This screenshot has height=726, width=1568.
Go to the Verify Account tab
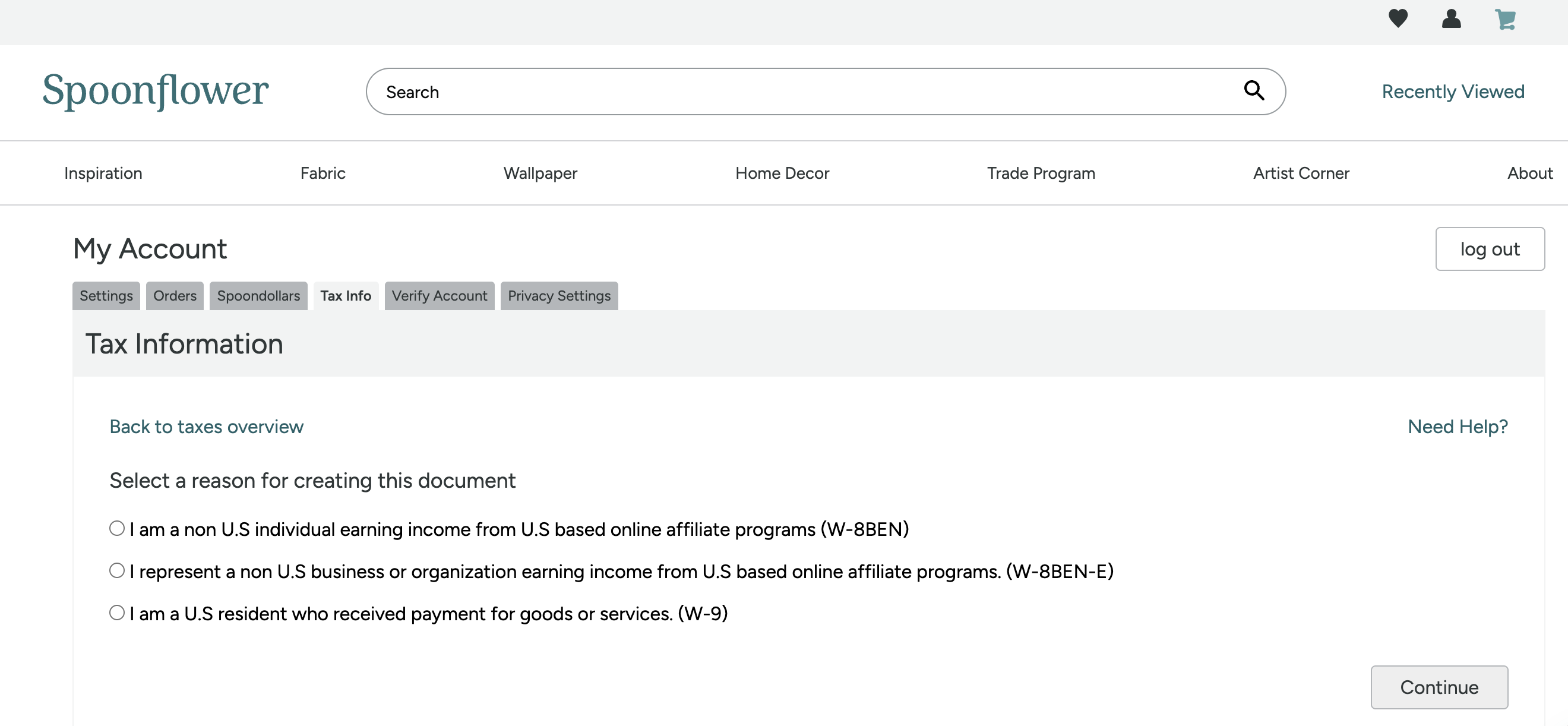coord(439,295)
